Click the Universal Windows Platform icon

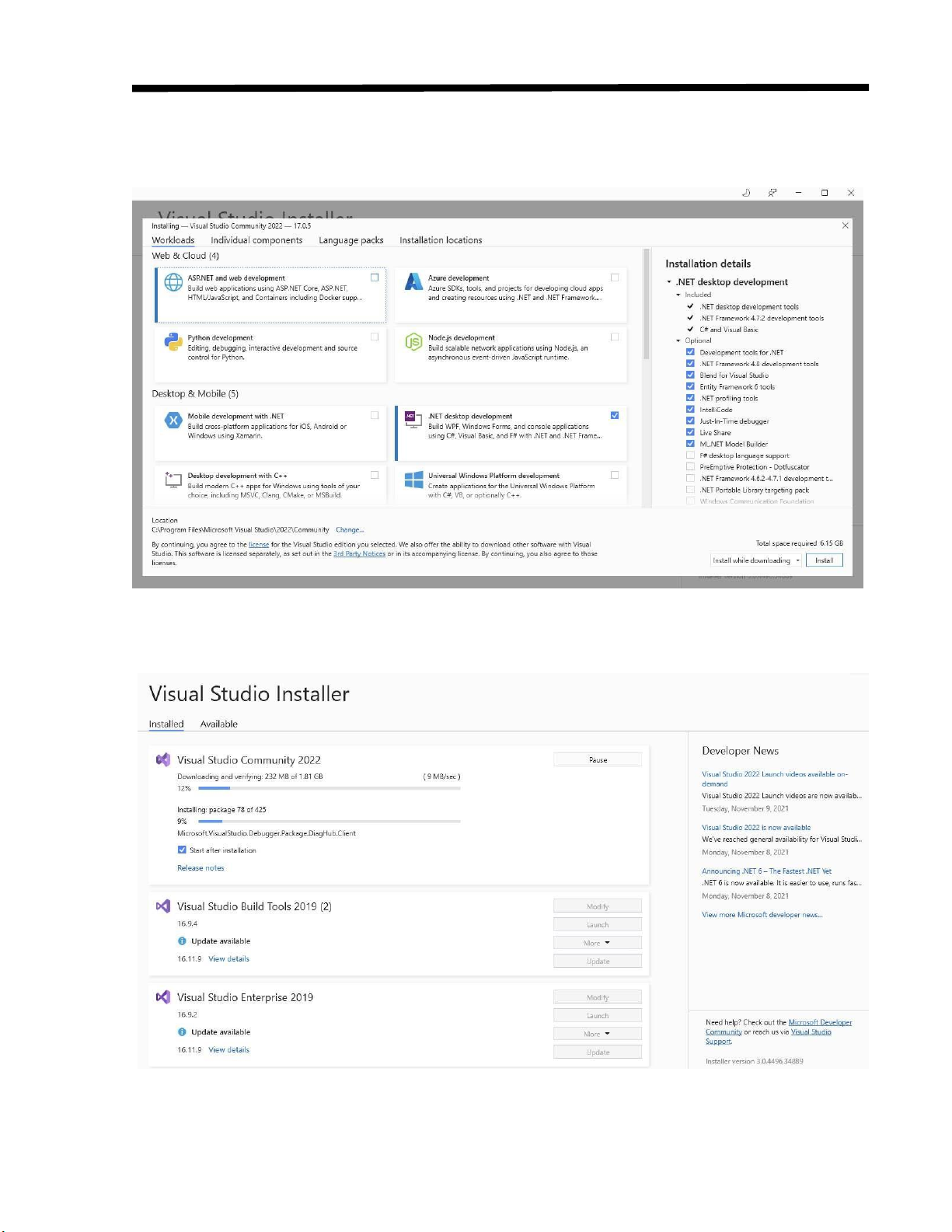tap(413, 480)
